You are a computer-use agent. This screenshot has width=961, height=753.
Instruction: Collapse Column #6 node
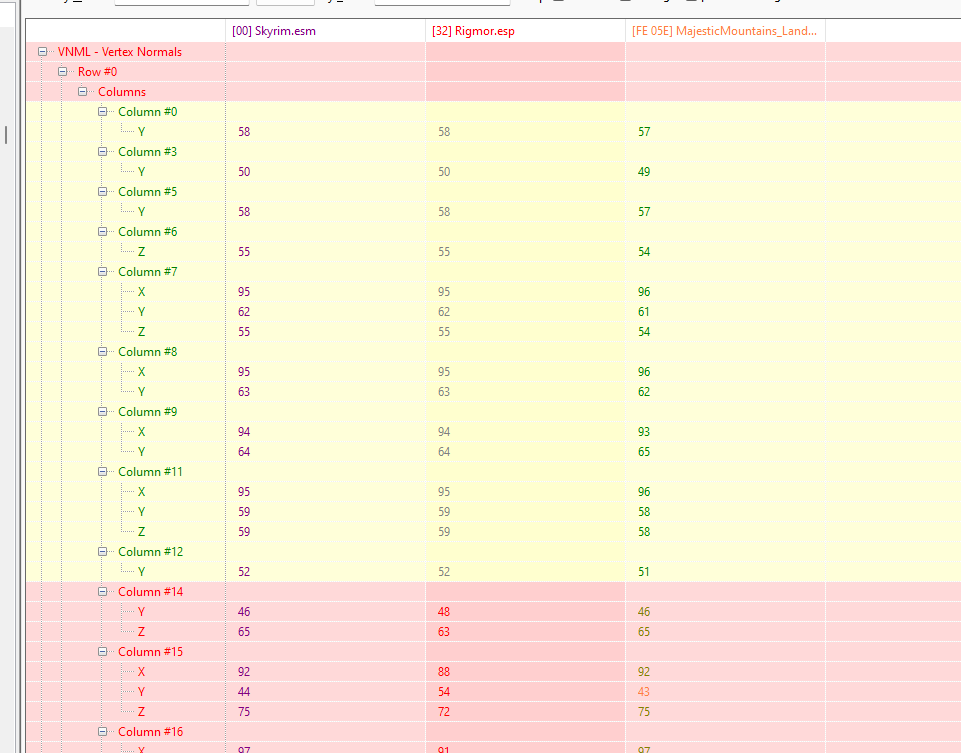[103, 232]
